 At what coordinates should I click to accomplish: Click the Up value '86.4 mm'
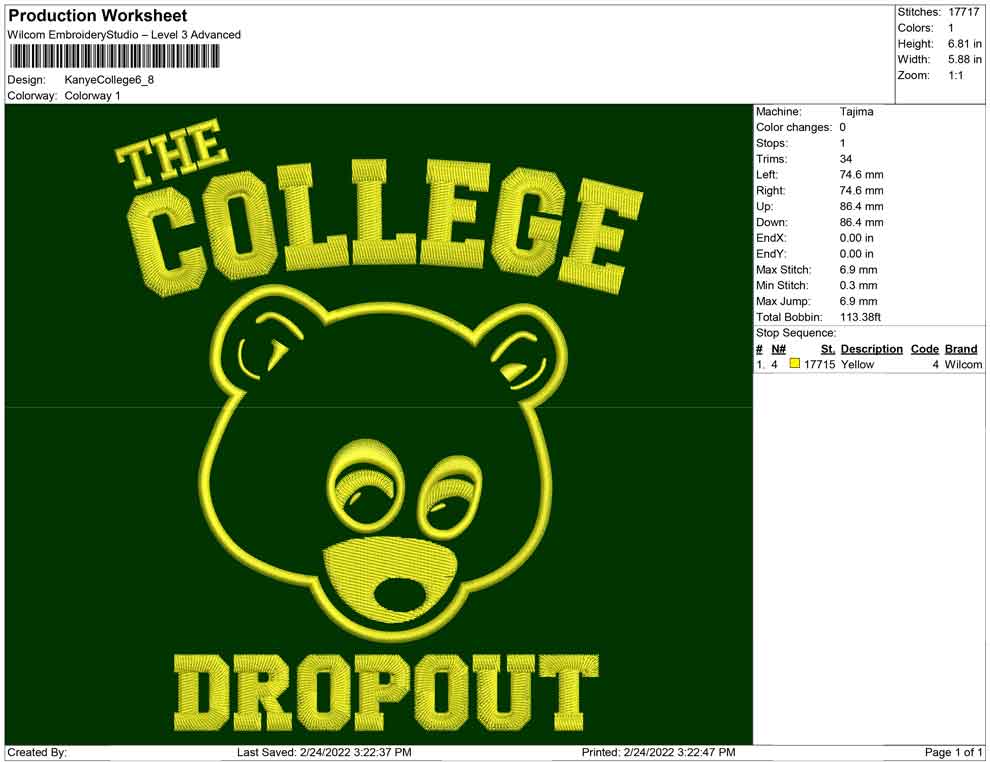(861, 206)
